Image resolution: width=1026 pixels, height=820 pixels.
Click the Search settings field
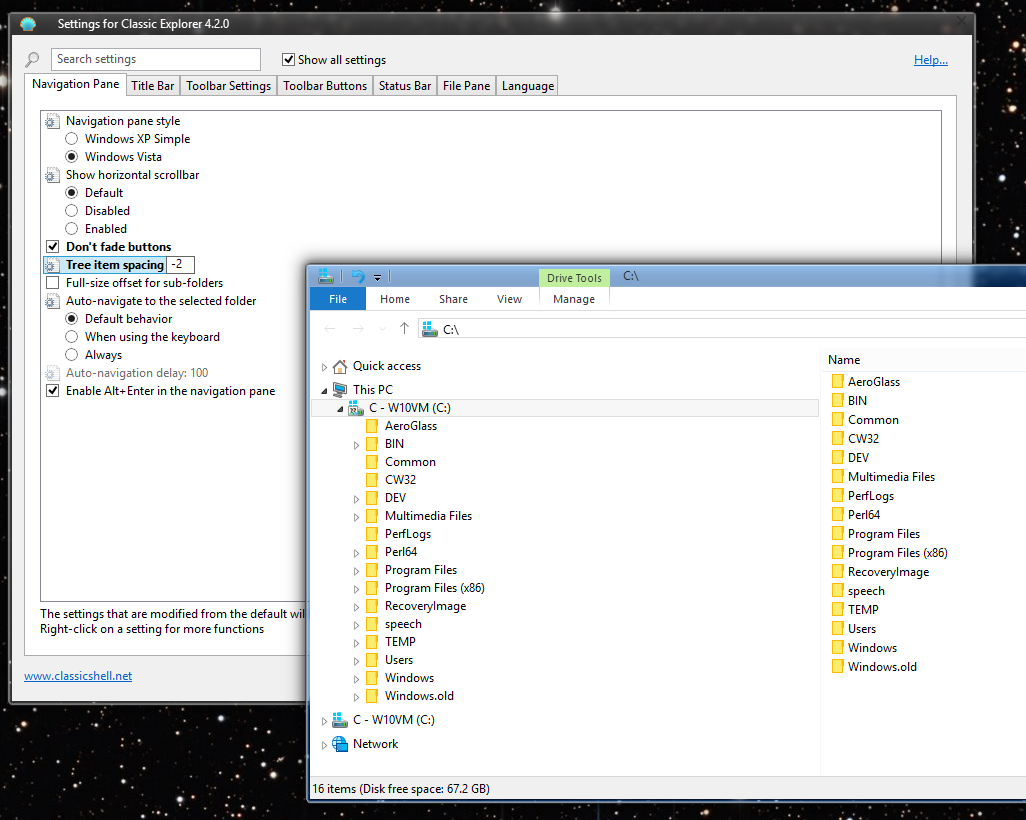tap(156, 59)
